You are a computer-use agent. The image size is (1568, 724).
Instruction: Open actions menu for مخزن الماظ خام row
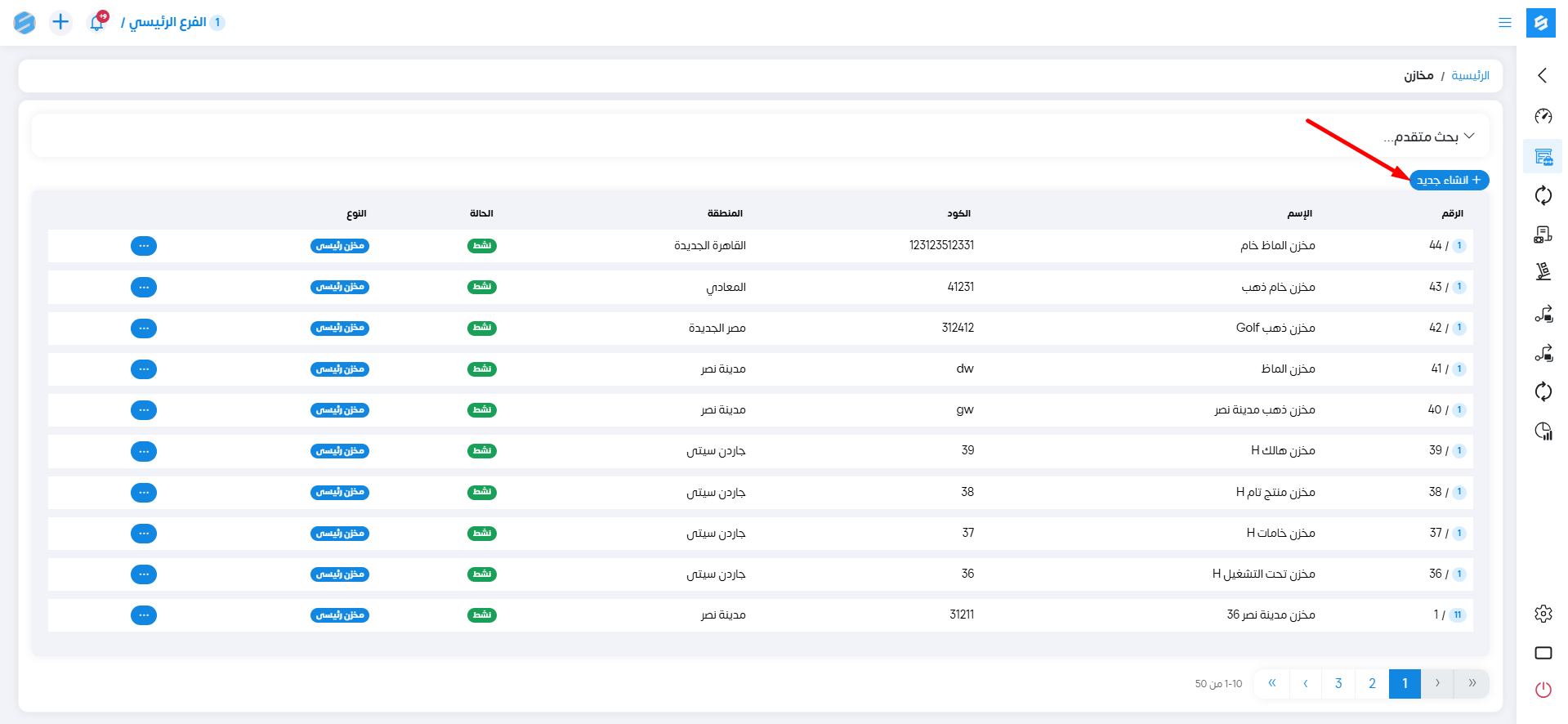click(x=144, y=246)
